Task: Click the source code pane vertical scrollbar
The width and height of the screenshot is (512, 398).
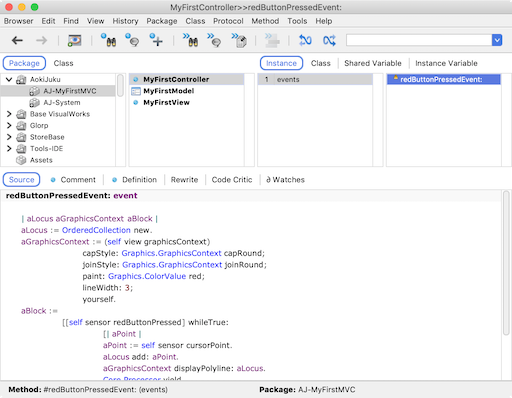Action: [506, 263]
